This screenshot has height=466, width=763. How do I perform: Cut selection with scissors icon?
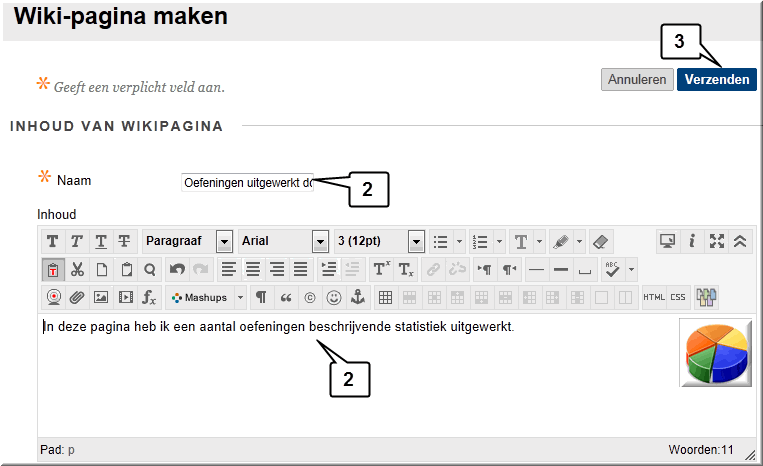(x=77, y=269)
